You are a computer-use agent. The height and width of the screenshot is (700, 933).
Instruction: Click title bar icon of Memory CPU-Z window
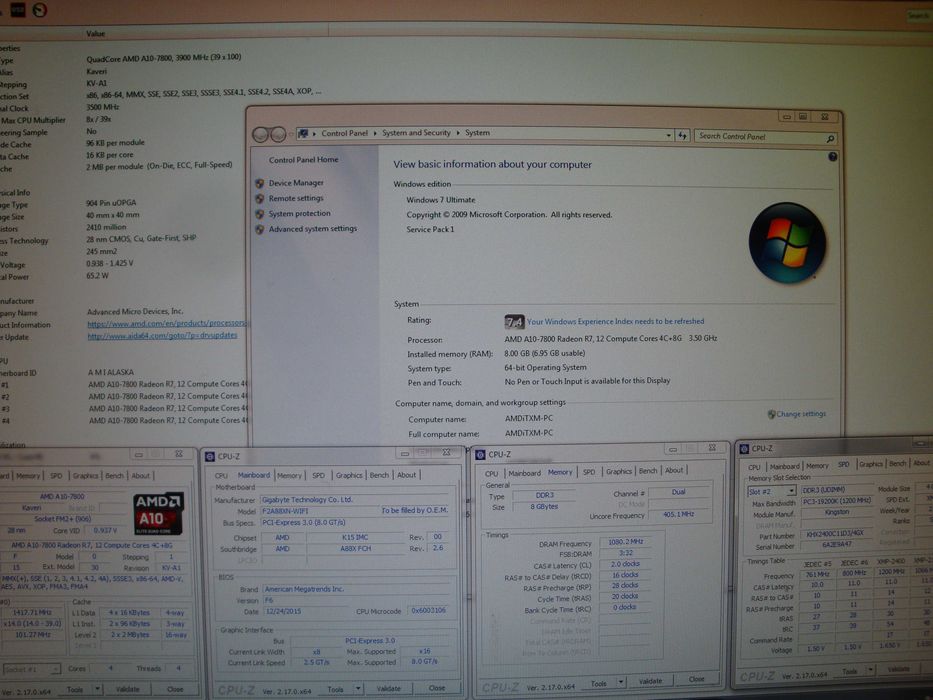coord(480,455)
